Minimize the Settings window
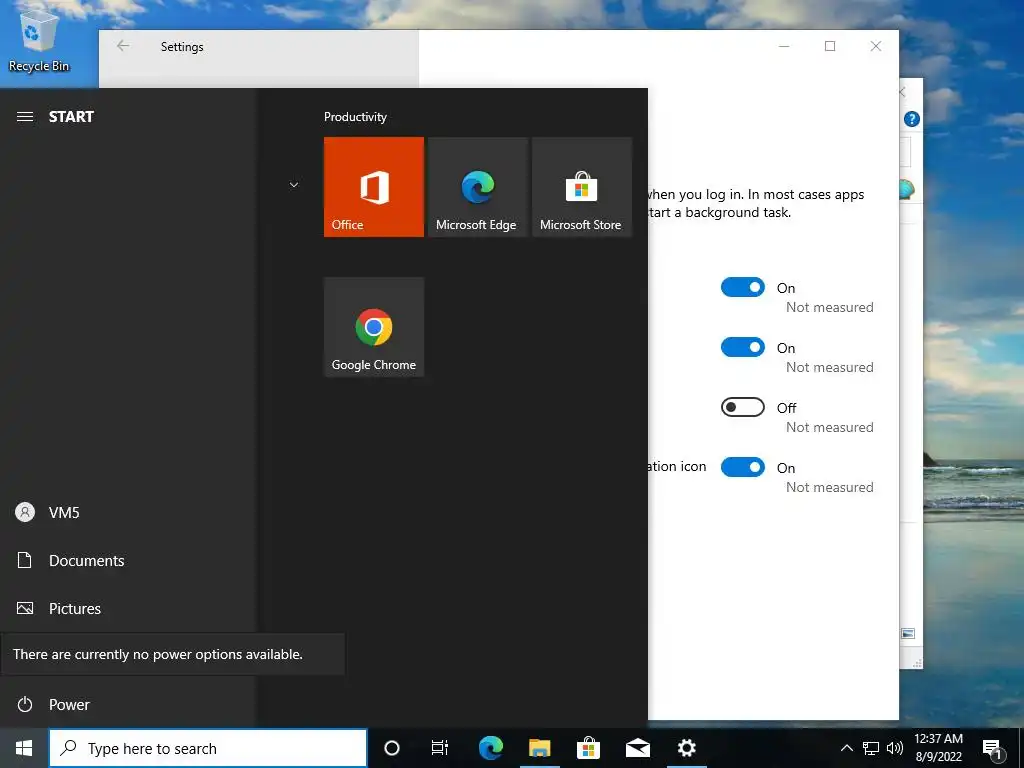This screenshot has height=768, width=1024. [x=784, y=46]
